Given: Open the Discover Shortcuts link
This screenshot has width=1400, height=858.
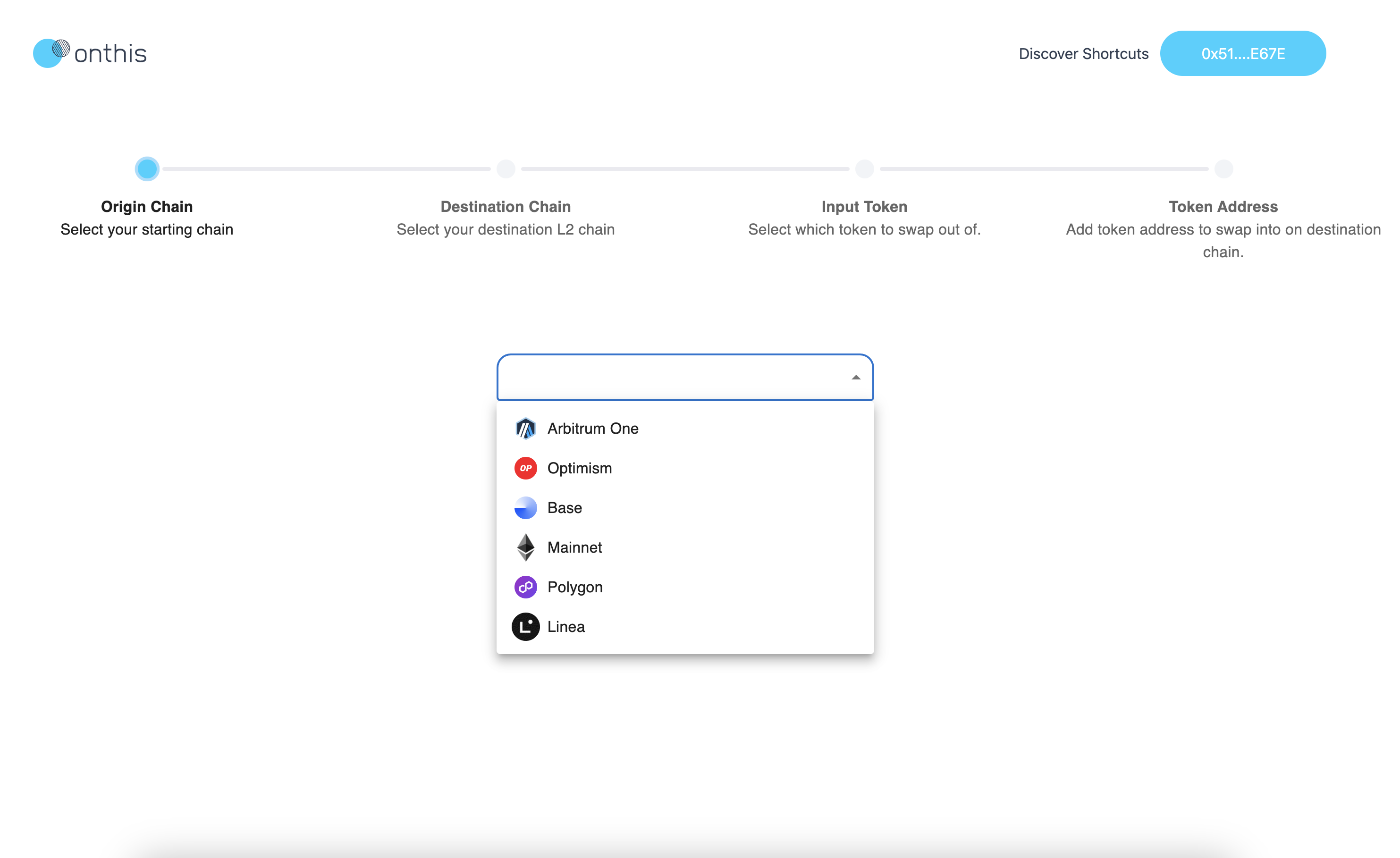Looking at the screenshot, I should tap(1083, 53).
